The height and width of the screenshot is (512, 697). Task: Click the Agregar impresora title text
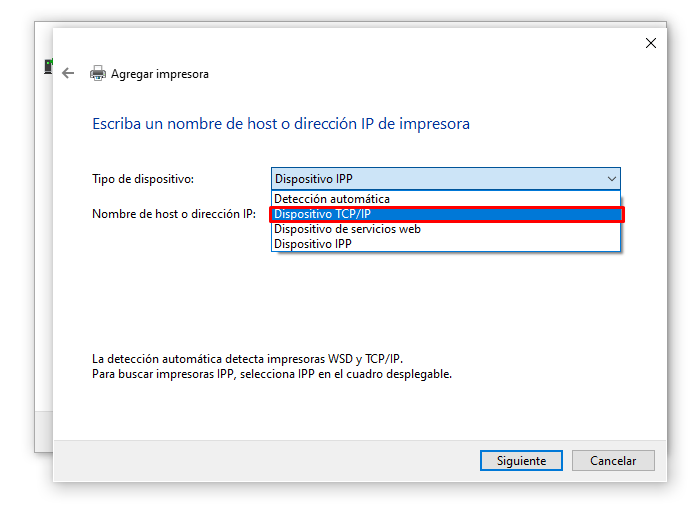[160, 74]
